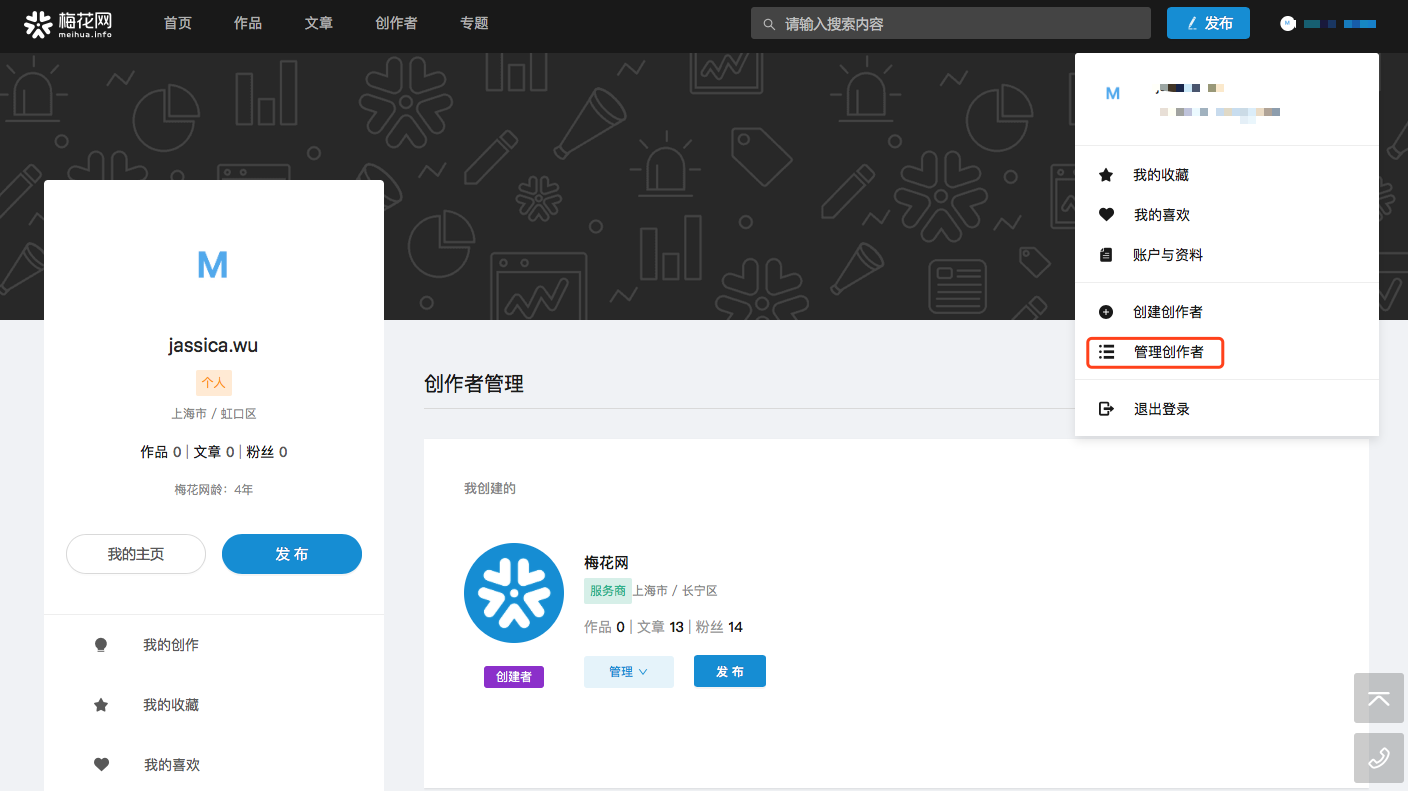
Task: Click the 我的主页 button
Action: click(x=136, y=554)
